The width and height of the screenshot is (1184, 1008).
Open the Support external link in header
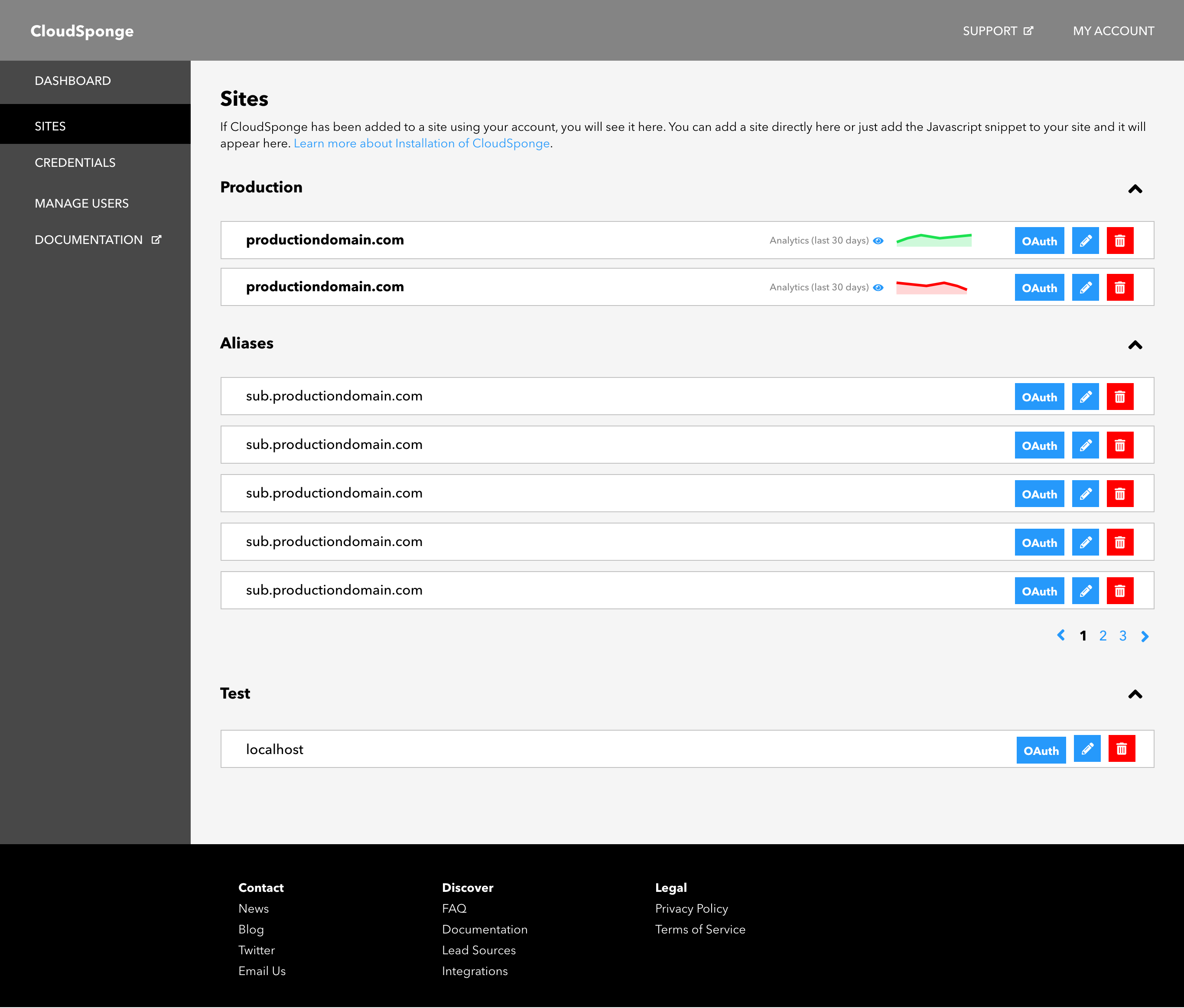[997, 31]
